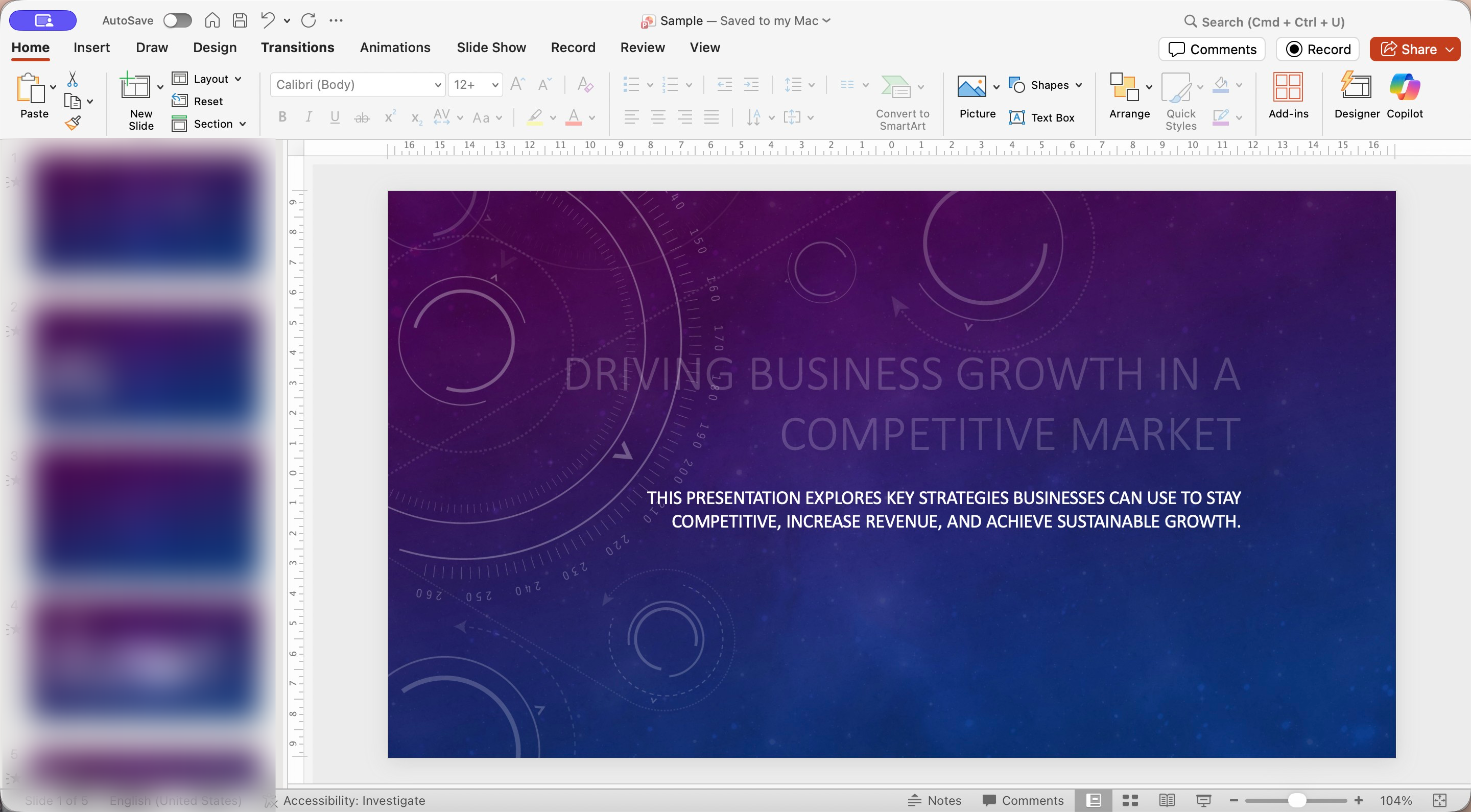Image resolution: width=1471 pixels, height=812 pixels.
Task: Click the Cut scissors icon
Action: [x=73, y=79]
